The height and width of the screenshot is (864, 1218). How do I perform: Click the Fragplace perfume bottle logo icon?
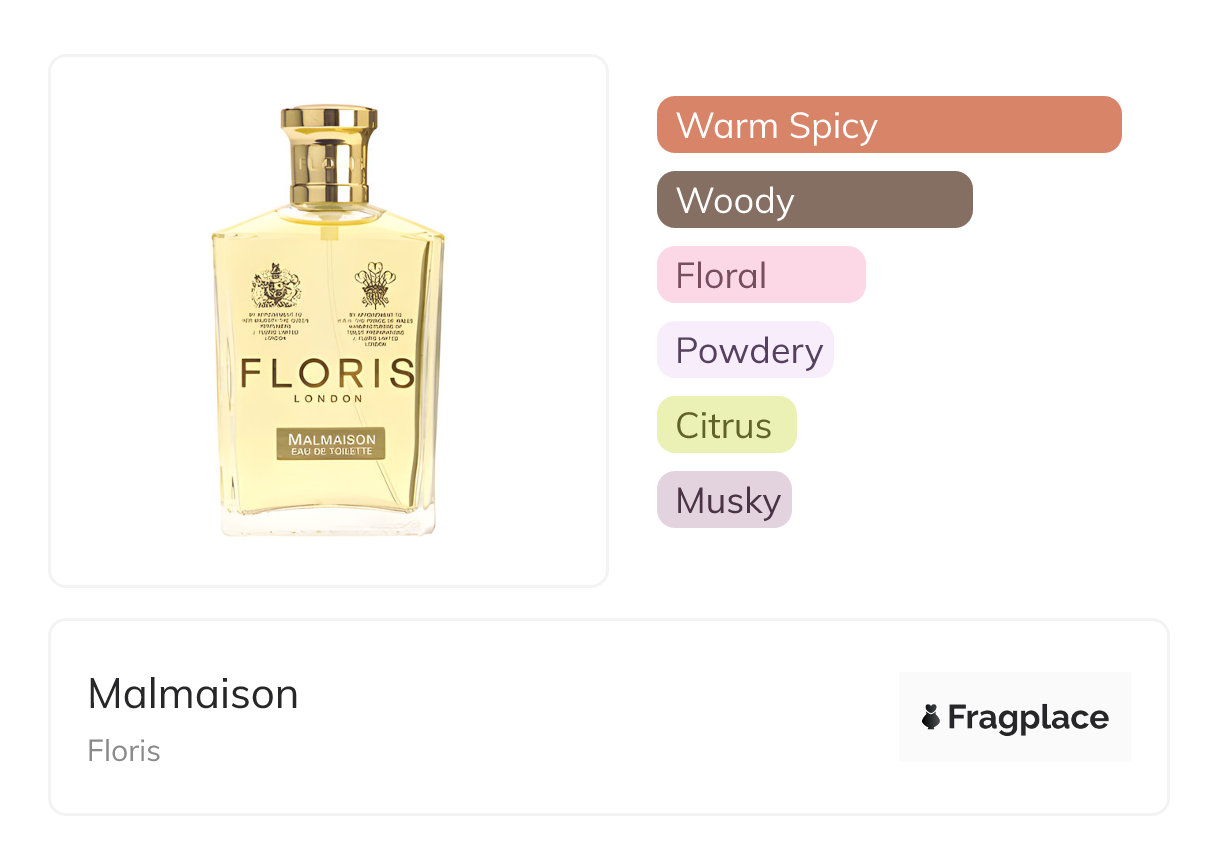[931, 717]
